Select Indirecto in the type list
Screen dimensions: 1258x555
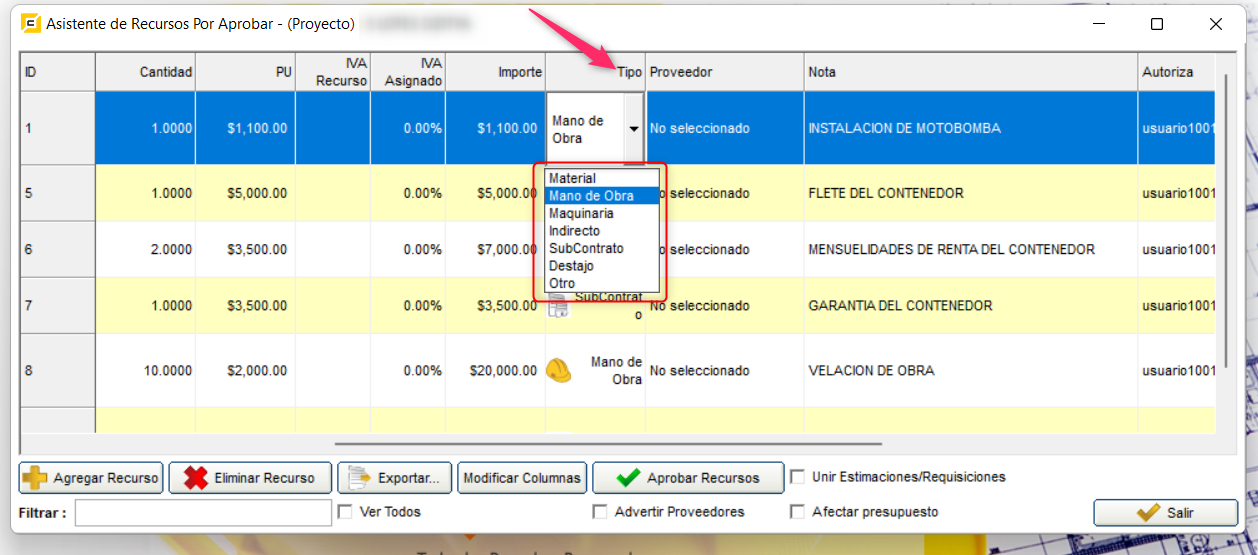pos(574,231)
